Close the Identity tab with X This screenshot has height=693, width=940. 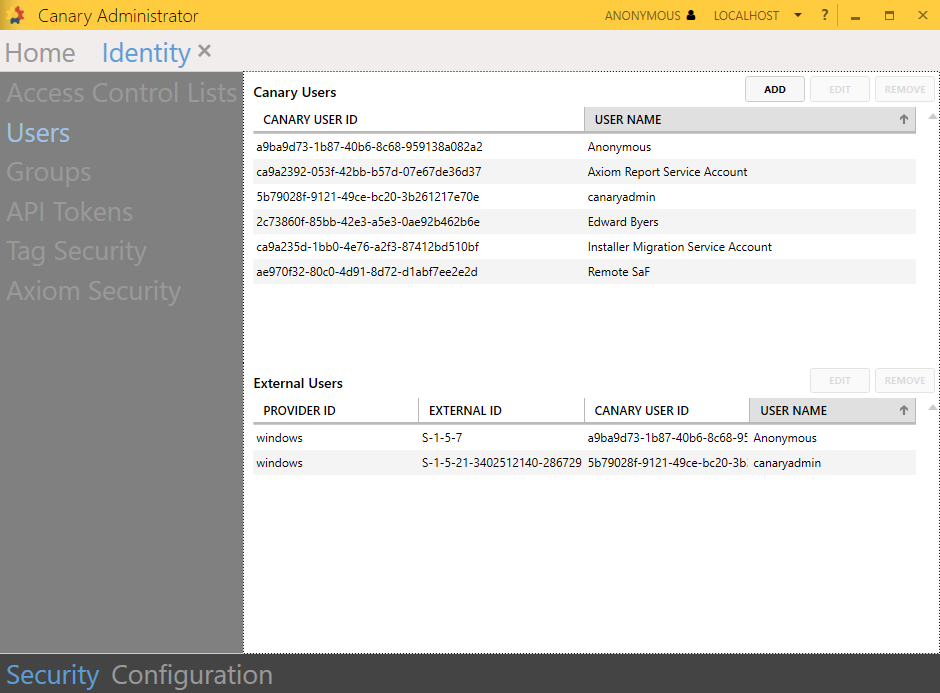pos(205,51)
